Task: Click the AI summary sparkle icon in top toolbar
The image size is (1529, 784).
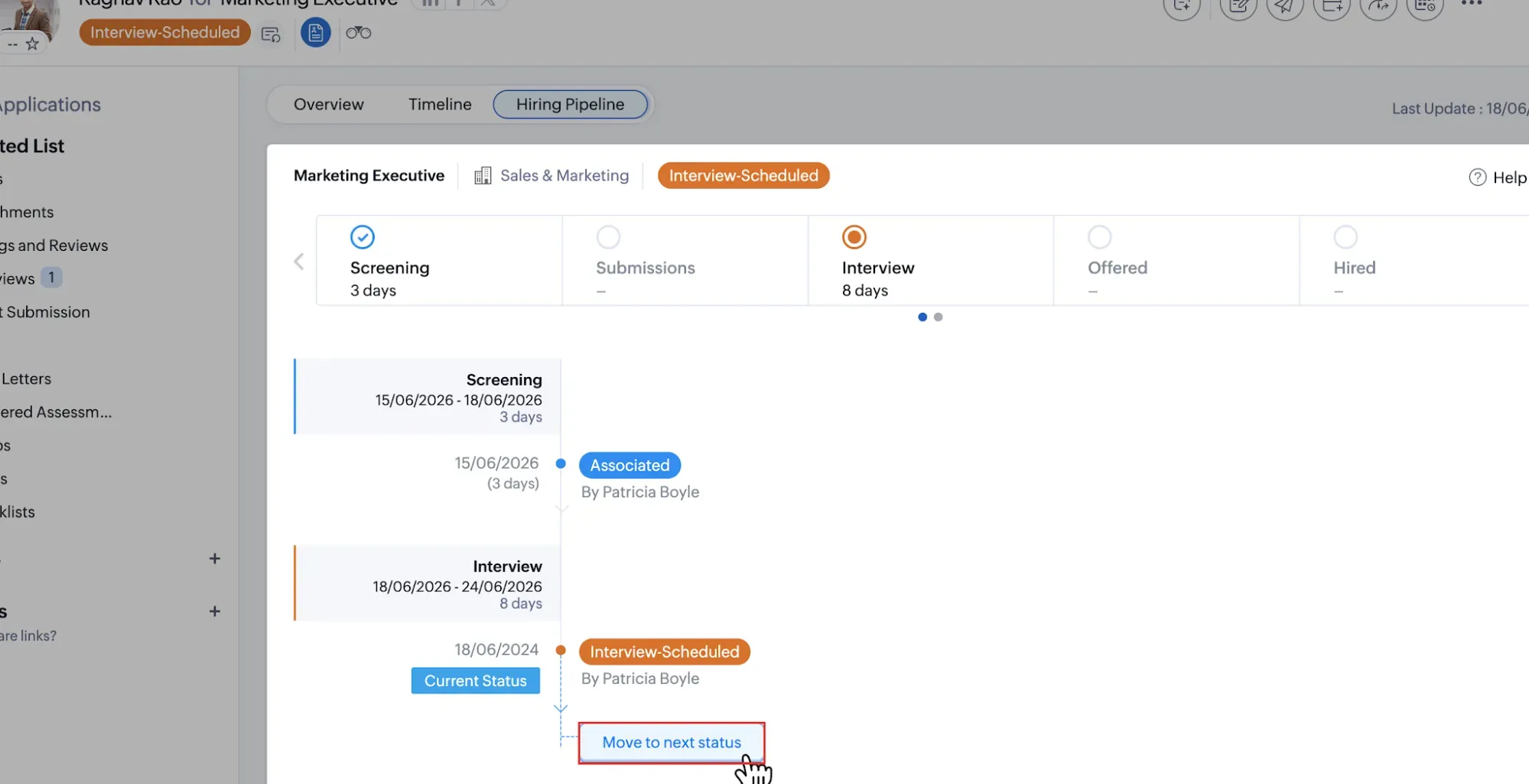Action: (x=1182, y=6)
